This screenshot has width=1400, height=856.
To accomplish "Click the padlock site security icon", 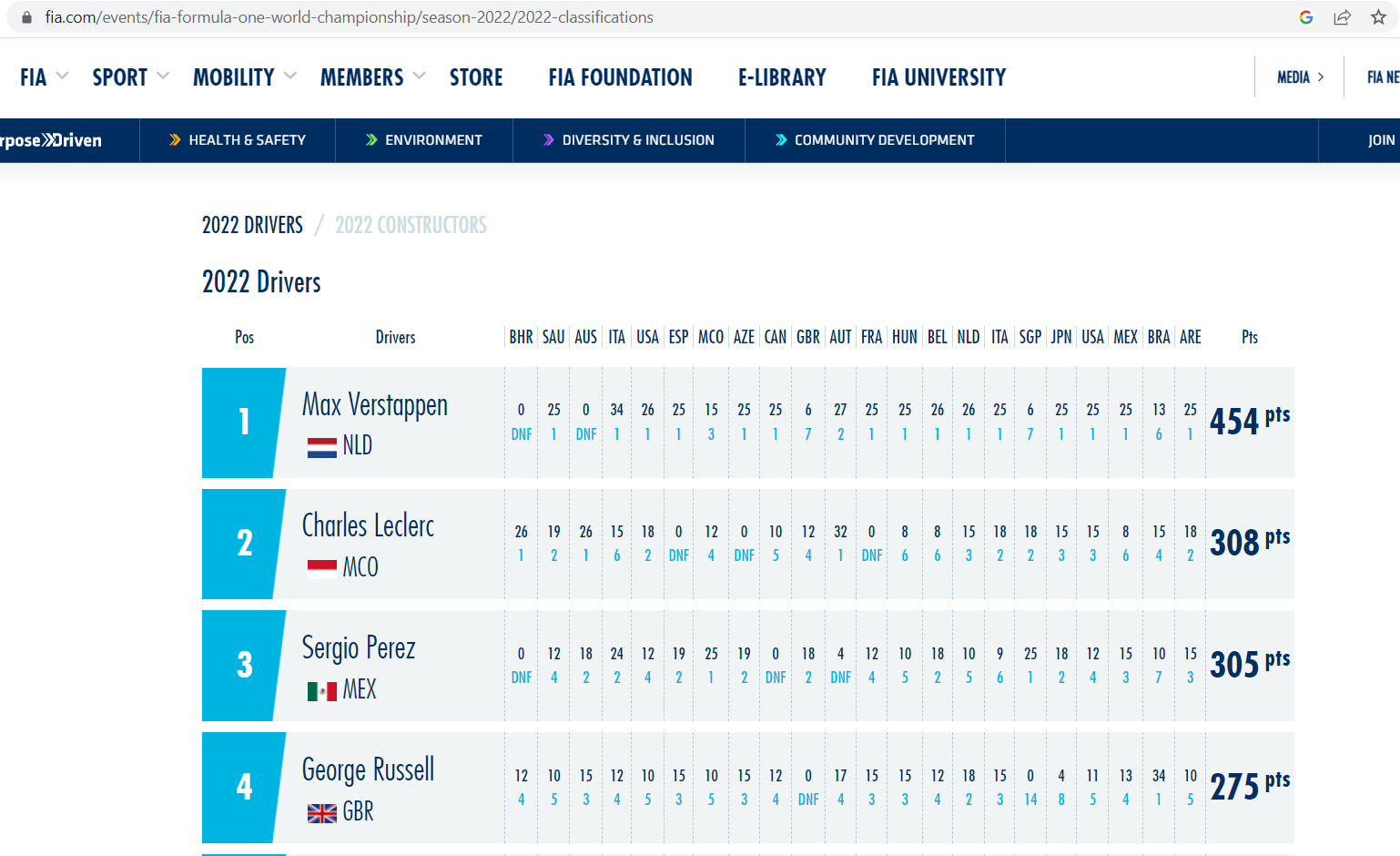I will click(x=26, y=17).
